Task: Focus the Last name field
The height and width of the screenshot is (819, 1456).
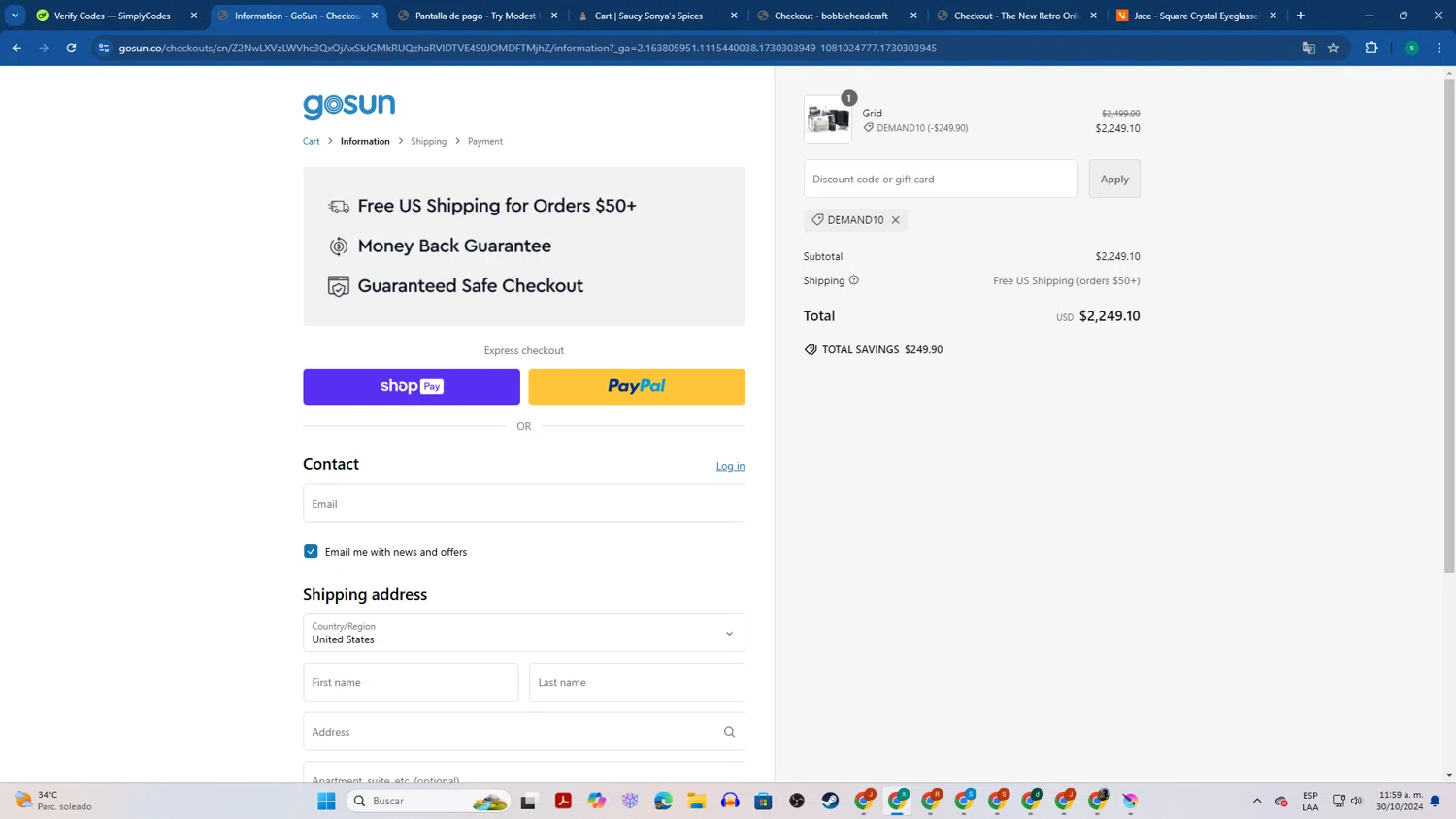Action: click(x=637, y=682)
